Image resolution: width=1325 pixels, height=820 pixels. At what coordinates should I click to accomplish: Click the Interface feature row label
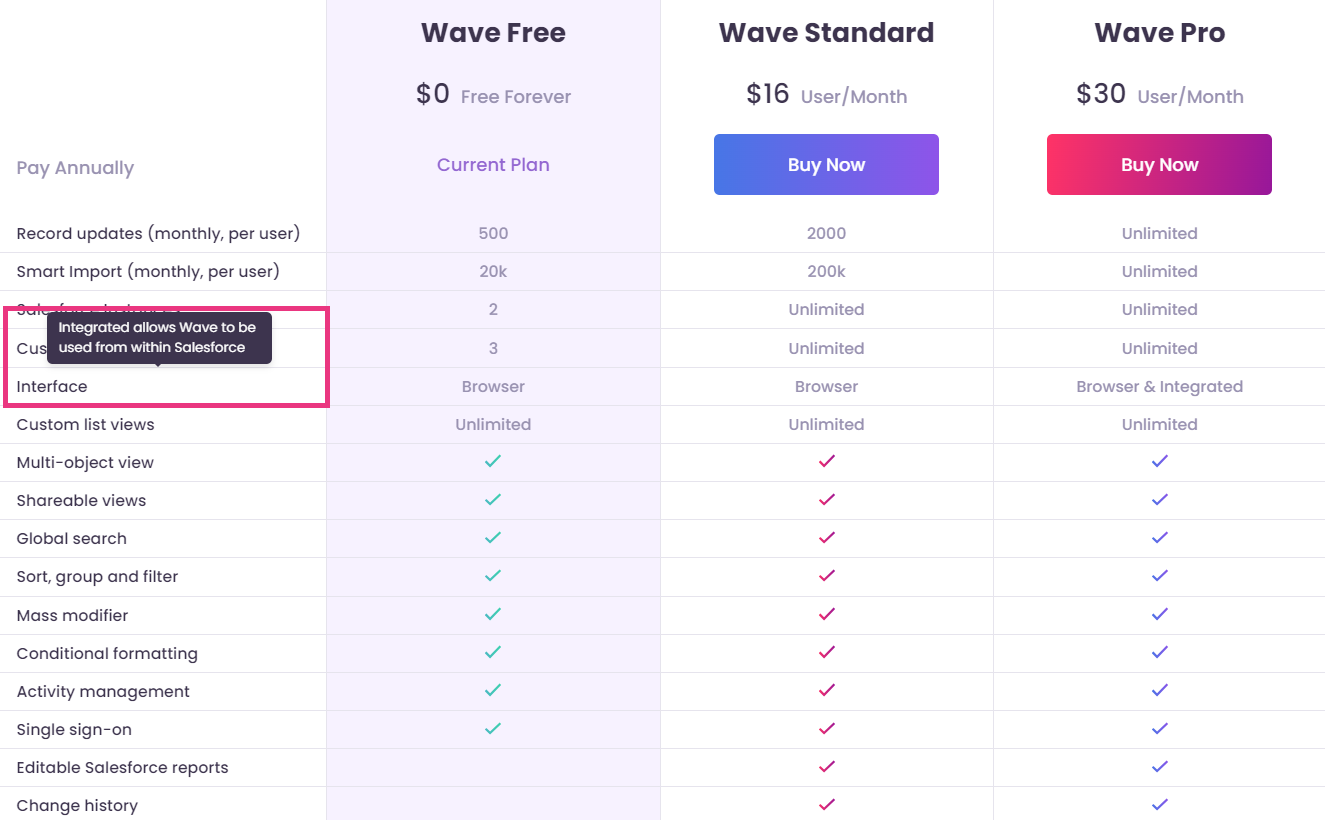52,386
